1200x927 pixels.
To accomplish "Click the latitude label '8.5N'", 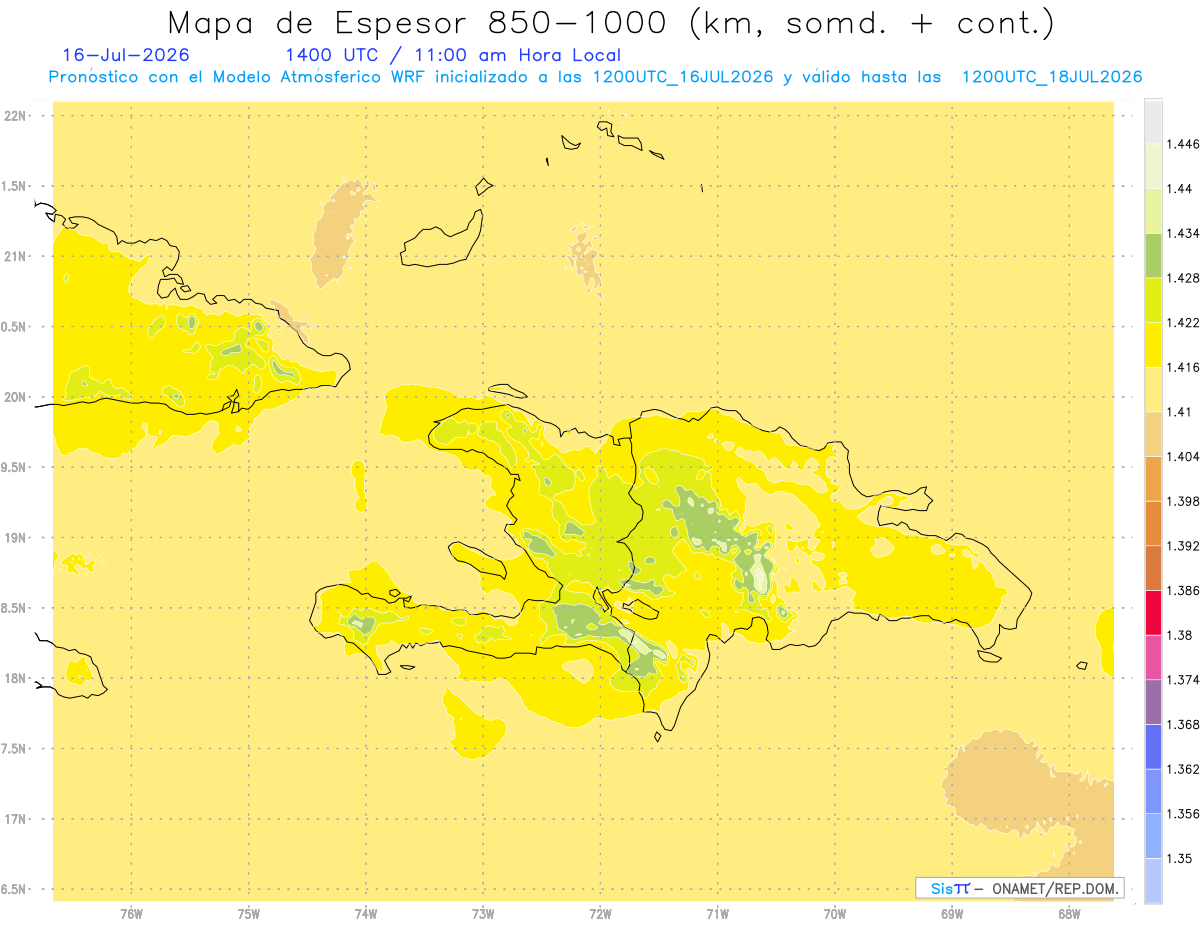I will 15,609.
